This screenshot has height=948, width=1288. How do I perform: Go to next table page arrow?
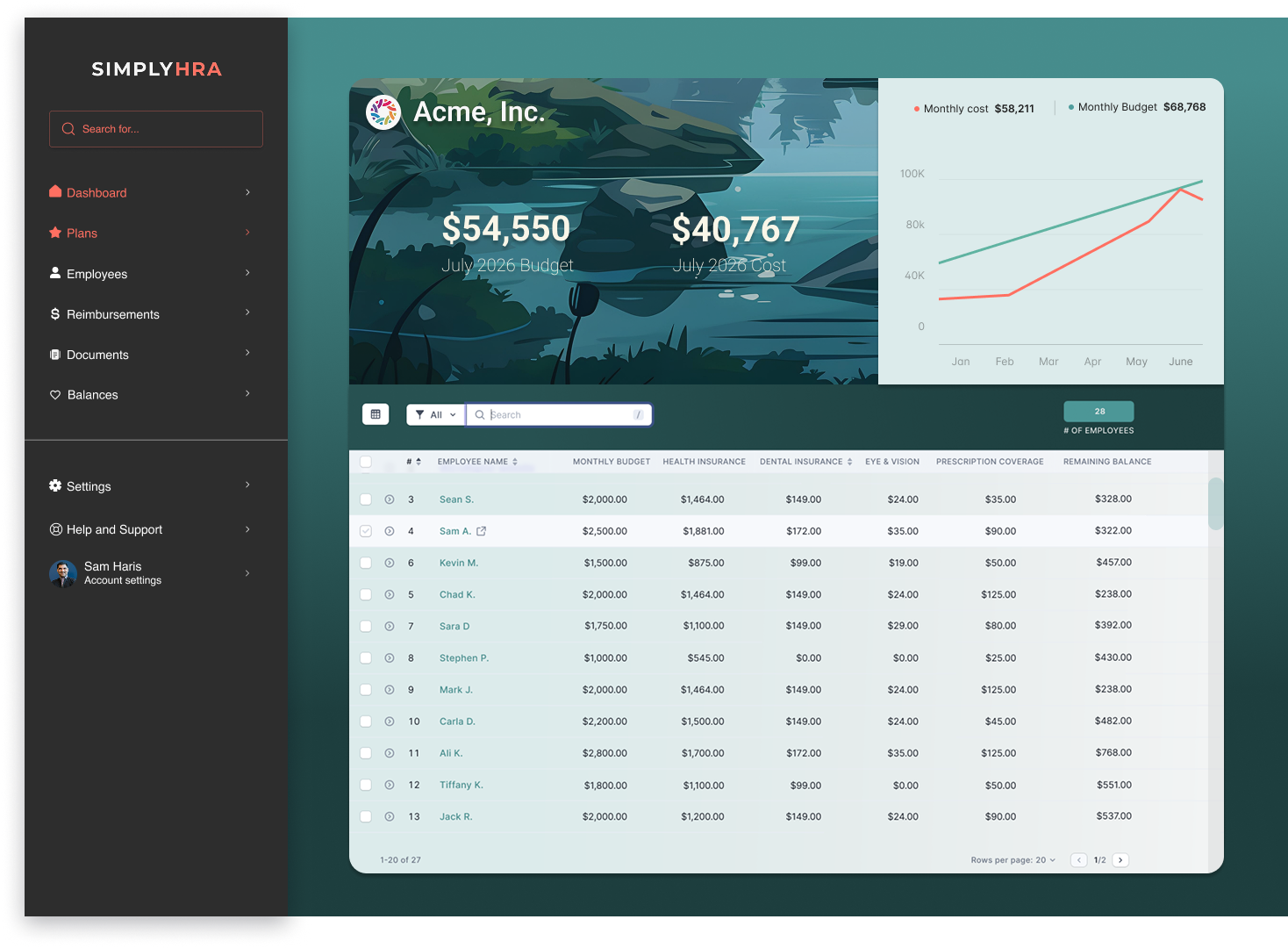click(1120, 860)
